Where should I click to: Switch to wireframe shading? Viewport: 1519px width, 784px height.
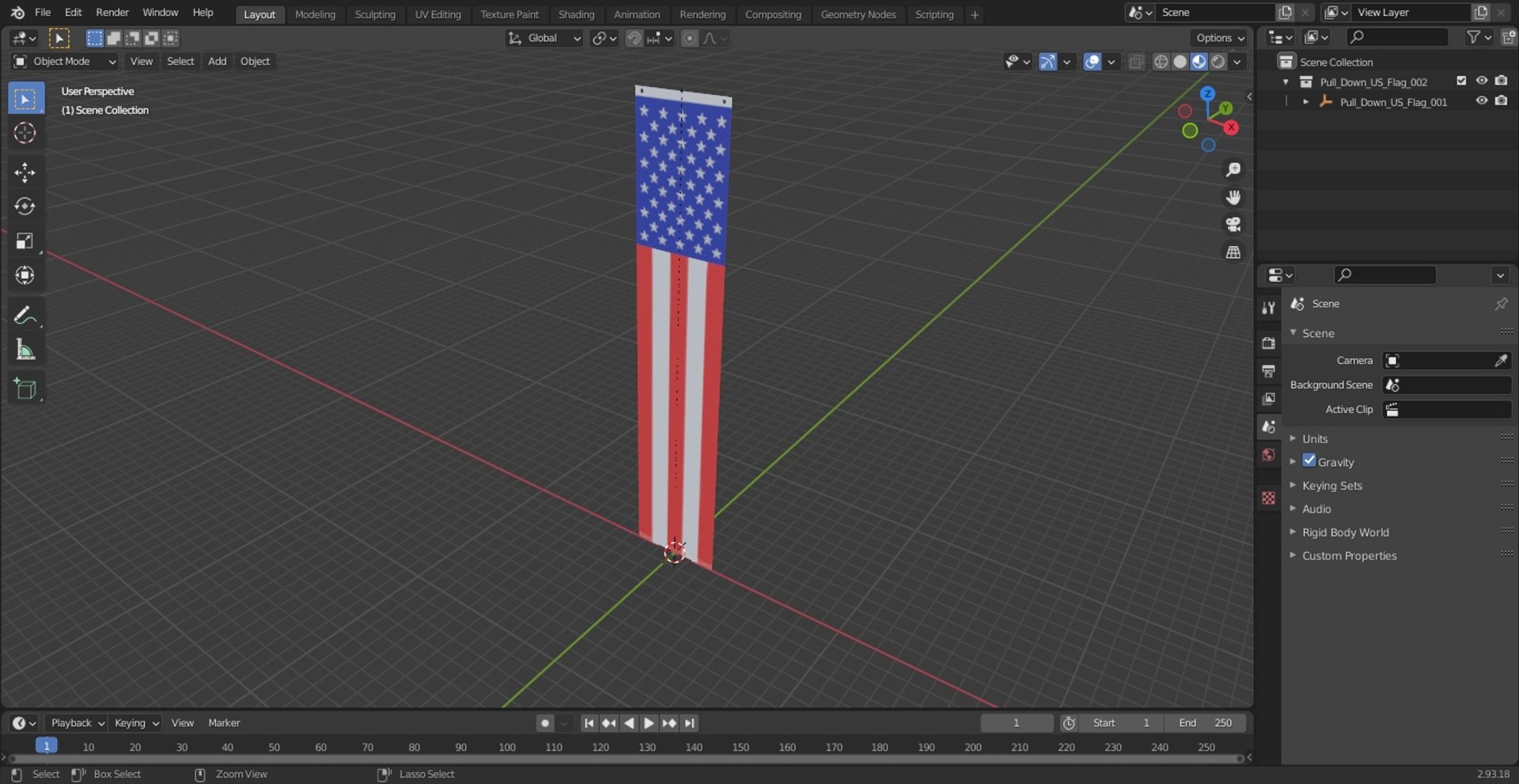pos(1161,62)
